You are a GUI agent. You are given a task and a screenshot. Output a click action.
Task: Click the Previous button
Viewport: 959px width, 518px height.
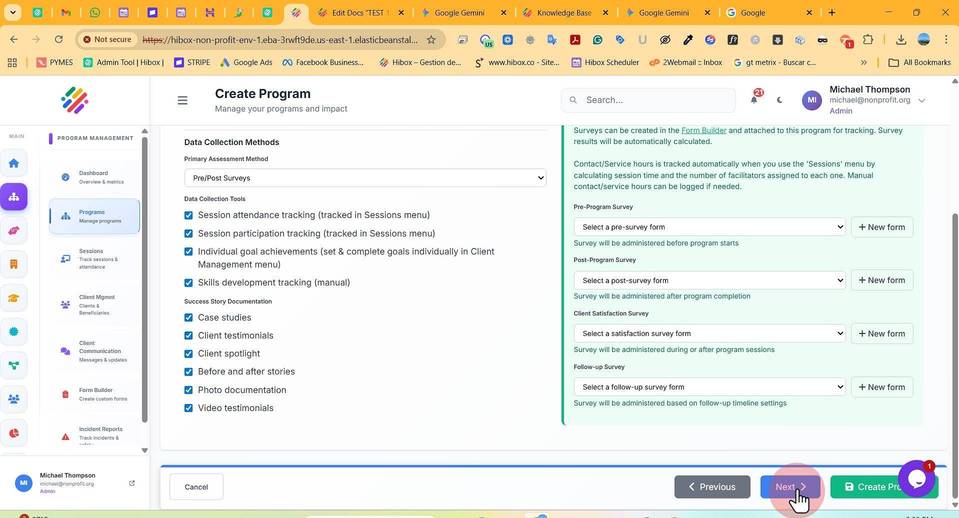pyautogui.click(x=712, y=487)
